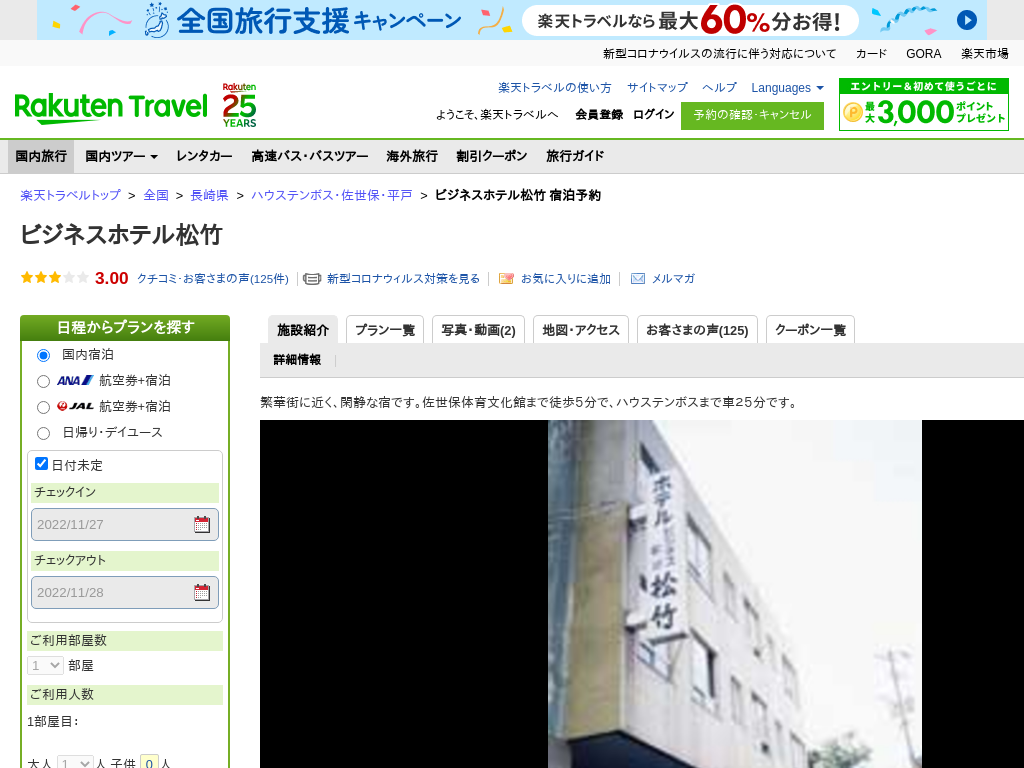Open カード link in top bar

point(871,54)
